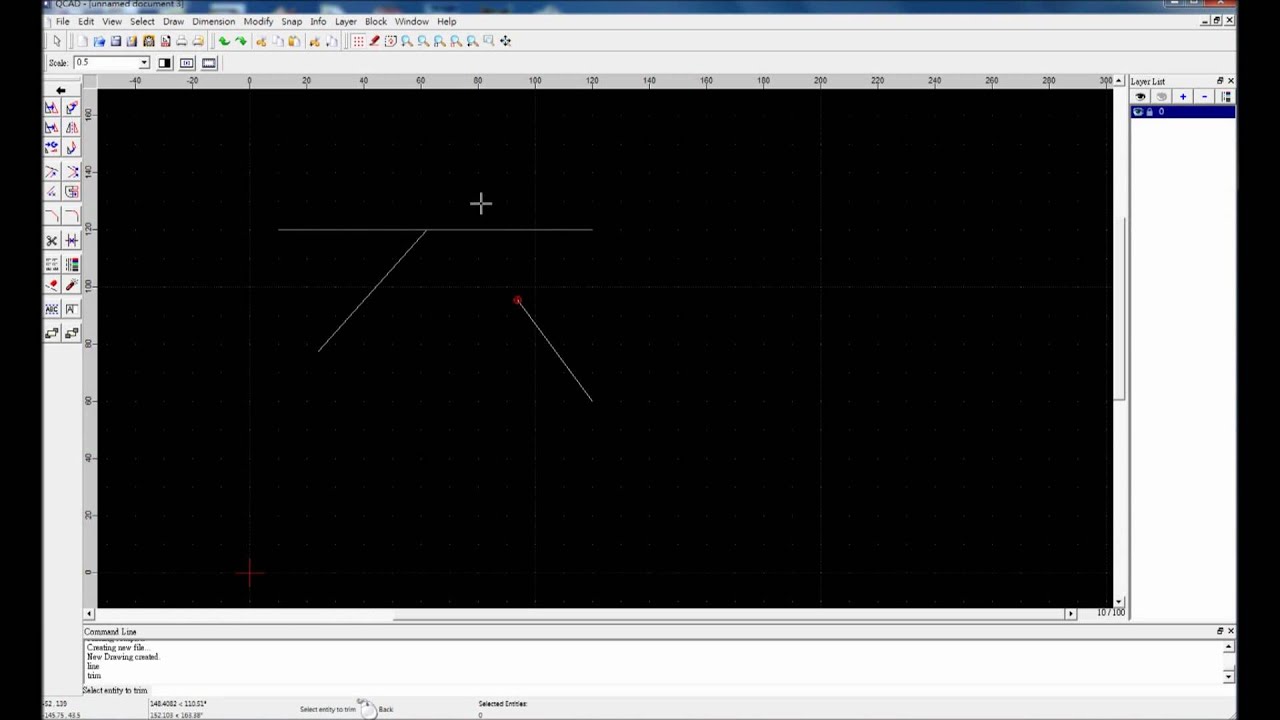1280x720 pixels.
Task: Create a new document with the New icon
Action: click(83, 41)
